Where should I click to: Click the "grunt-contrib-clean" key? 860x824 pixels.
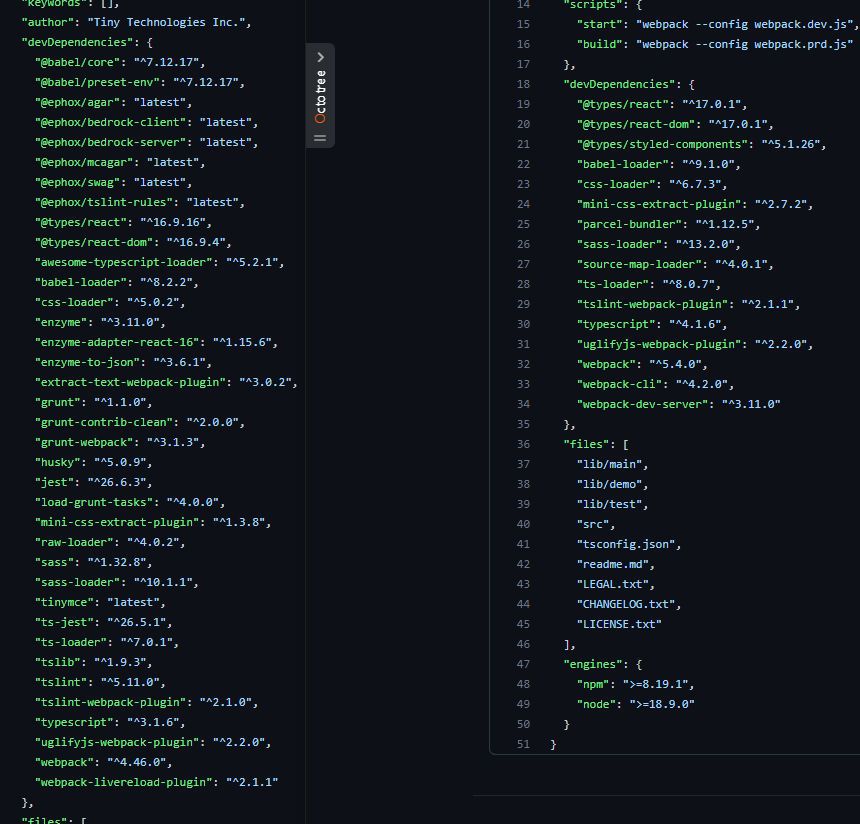coord(104,422)
